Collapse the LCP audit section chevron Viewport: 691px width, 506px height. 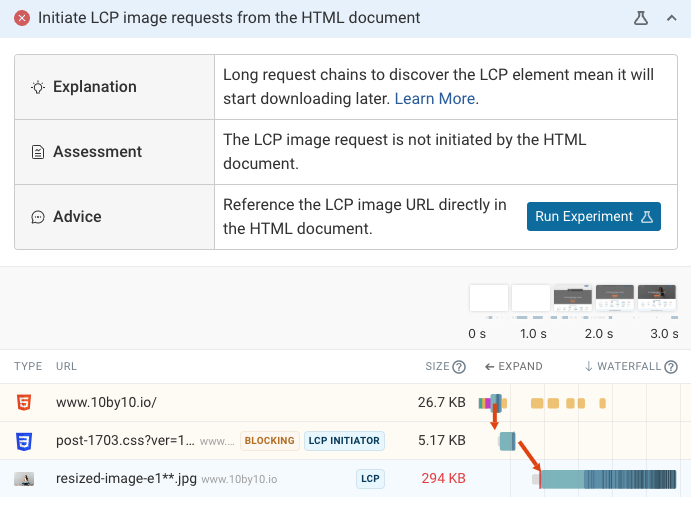[671, 18]
